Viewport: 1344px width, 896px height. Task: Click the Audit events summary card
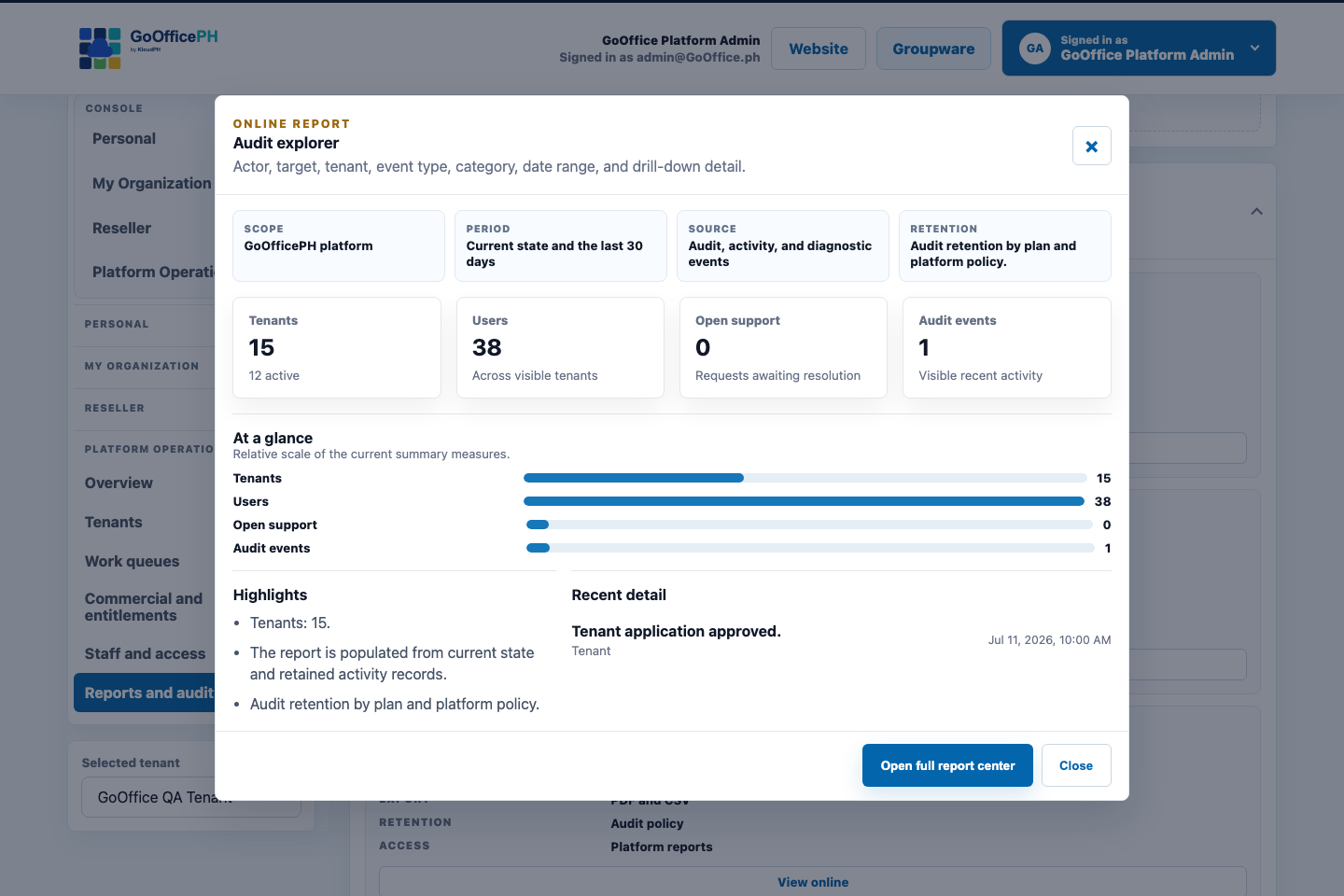(1006, 347)
